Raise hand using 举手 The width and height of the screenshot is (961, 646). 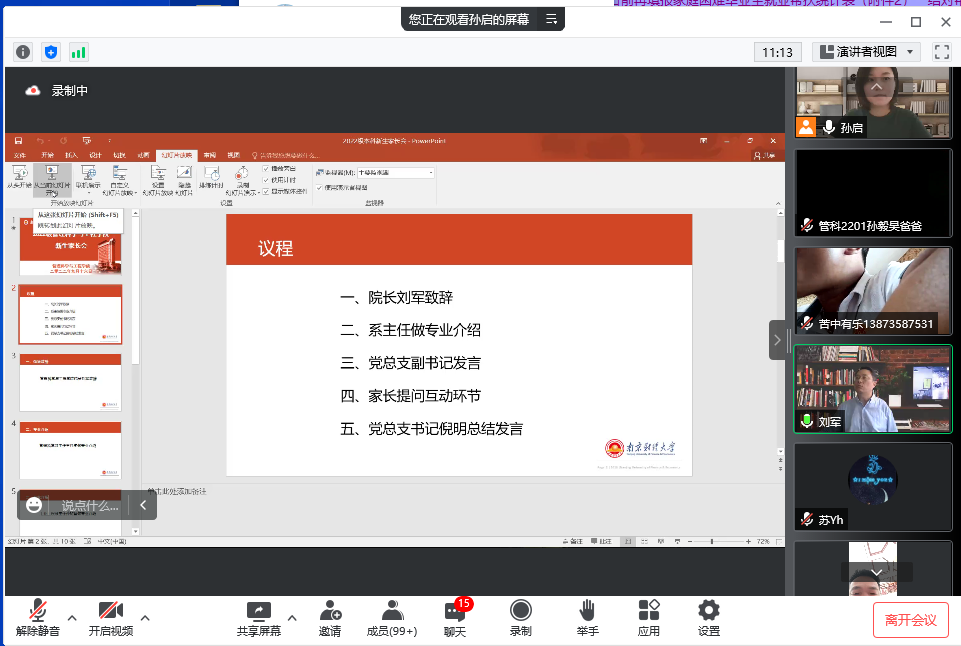(x=588, y=617)
